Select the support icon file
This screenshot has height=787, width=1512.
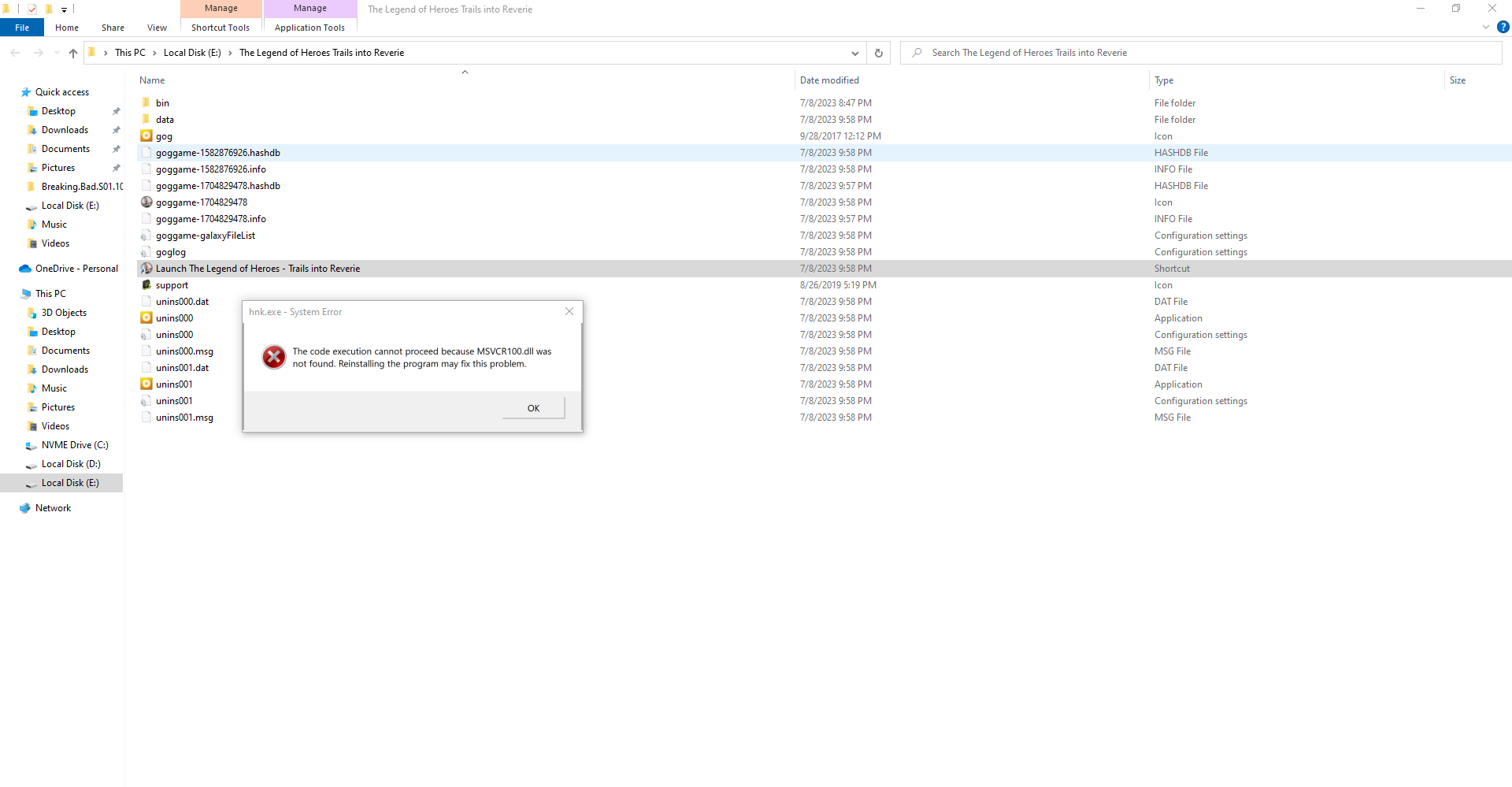pos(172,284)
